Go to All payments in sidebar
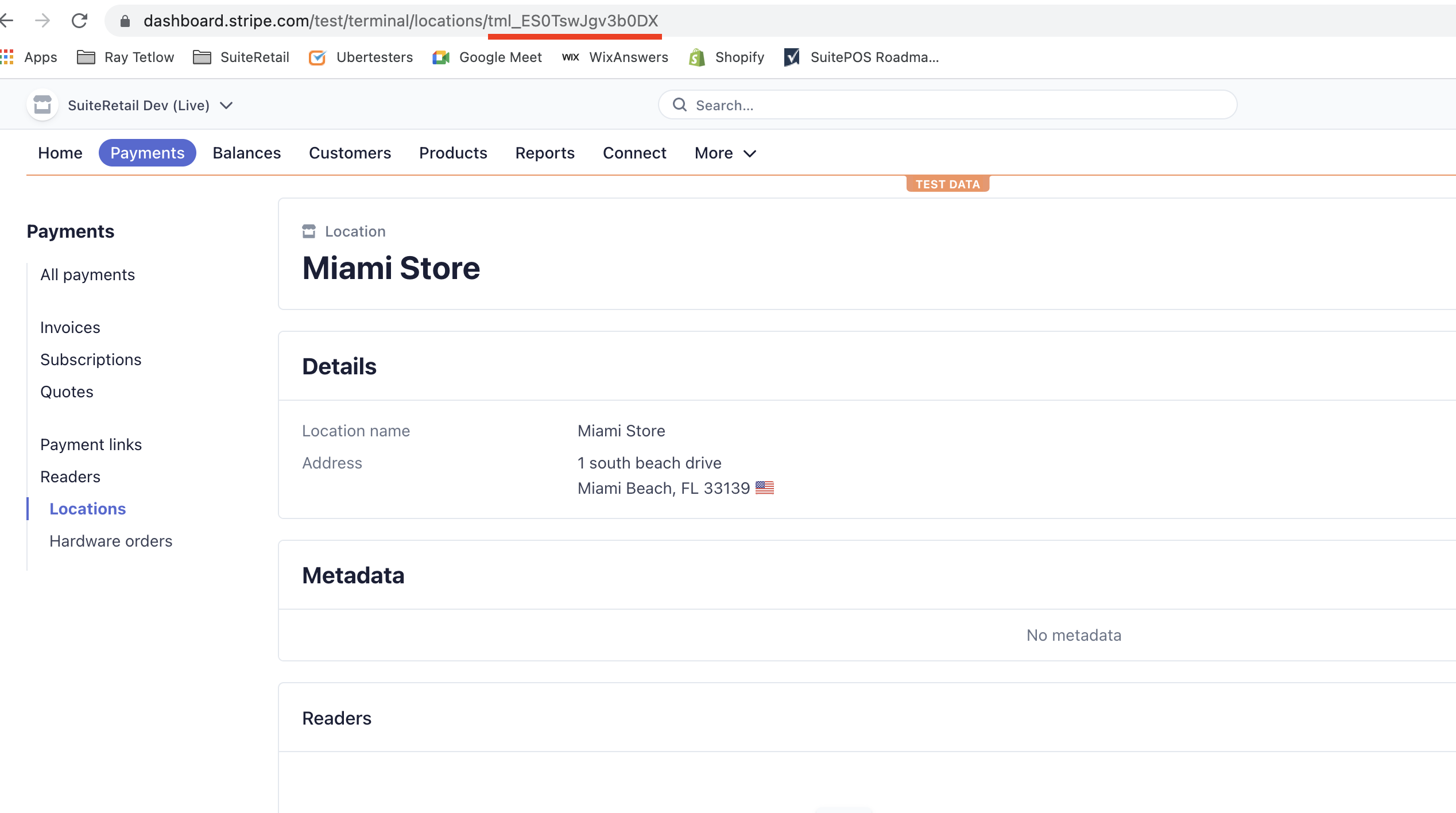 (x=87, y=274)
